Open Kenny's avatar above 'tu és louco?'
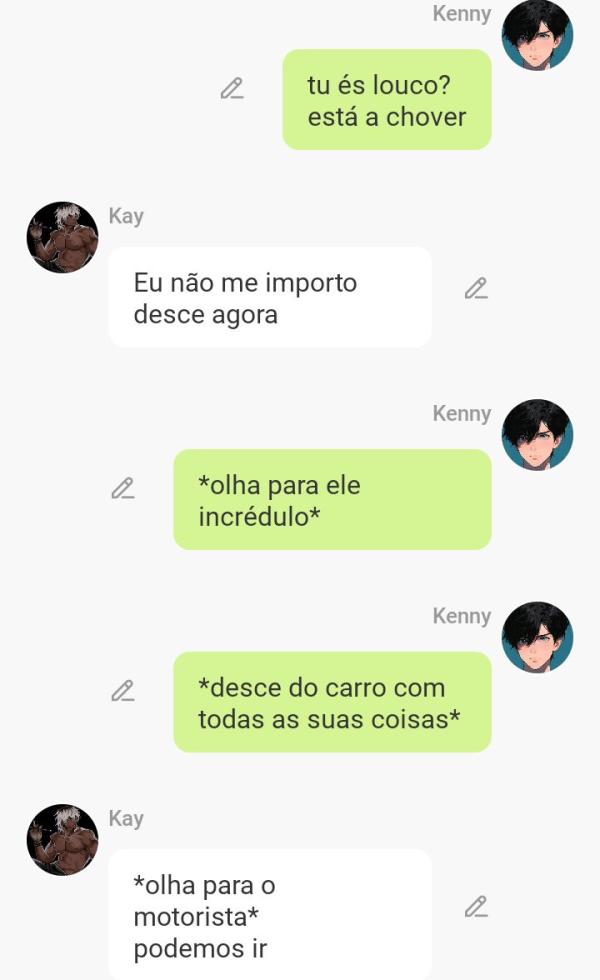Image resolution: width=600 pixels, height=980 pixels. click(538, 34)
